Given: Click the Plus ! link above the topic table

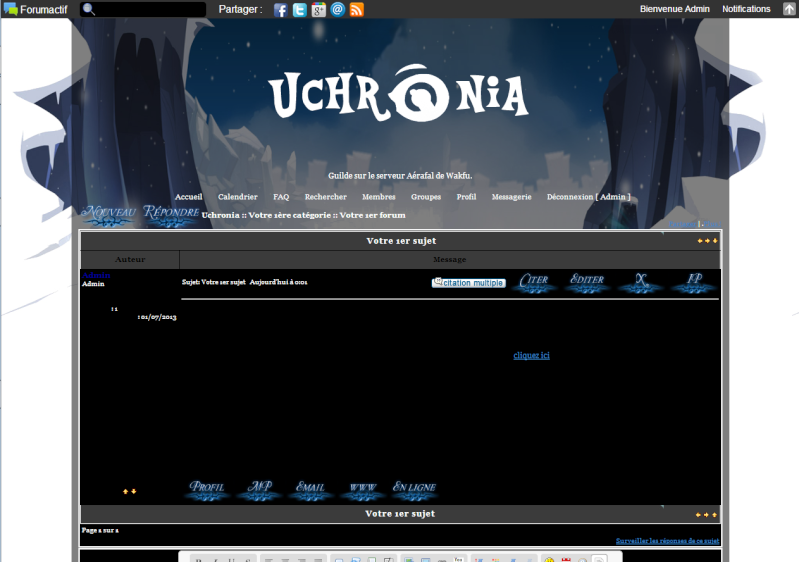Looking at the screenshot, I should click(712, 224).
